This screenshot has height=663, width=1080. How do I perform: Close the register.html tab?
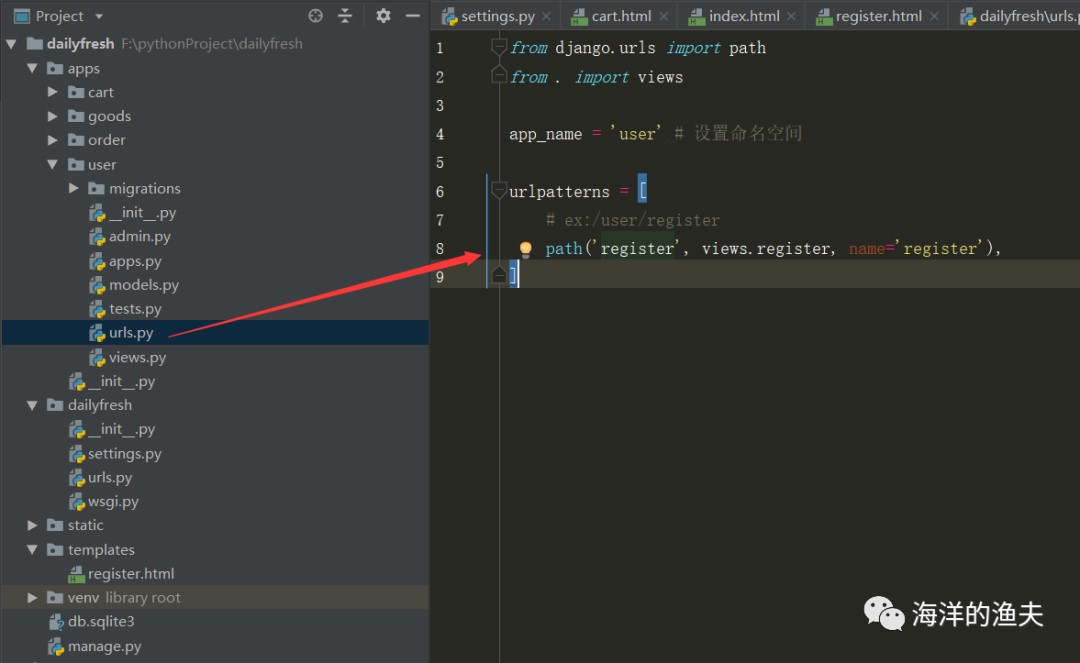click(x=934, y=16)
